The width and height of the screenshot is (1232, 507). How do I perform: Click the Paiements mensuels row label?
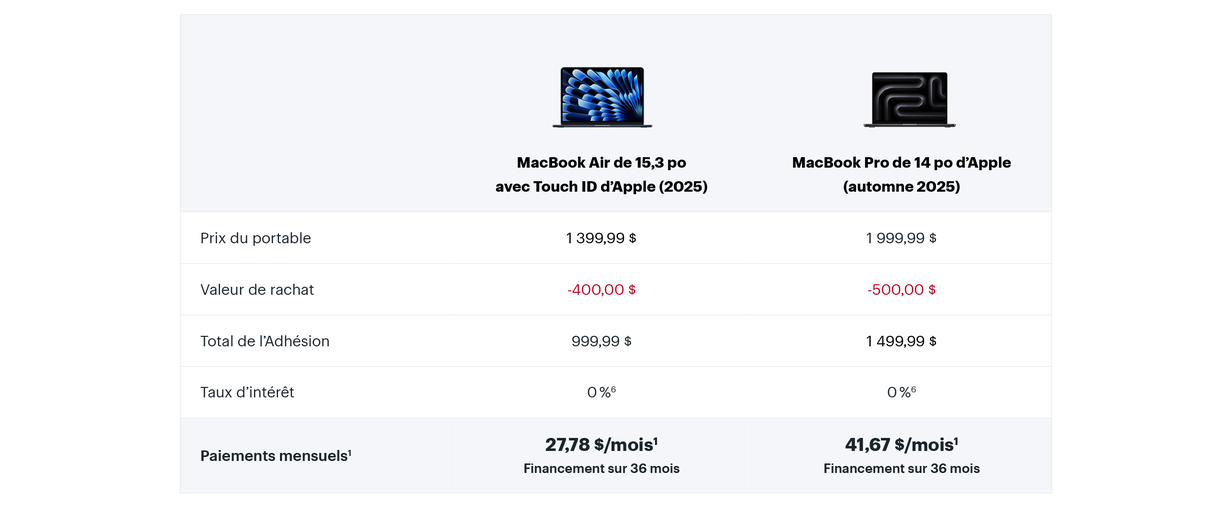(x=275, y=456)
